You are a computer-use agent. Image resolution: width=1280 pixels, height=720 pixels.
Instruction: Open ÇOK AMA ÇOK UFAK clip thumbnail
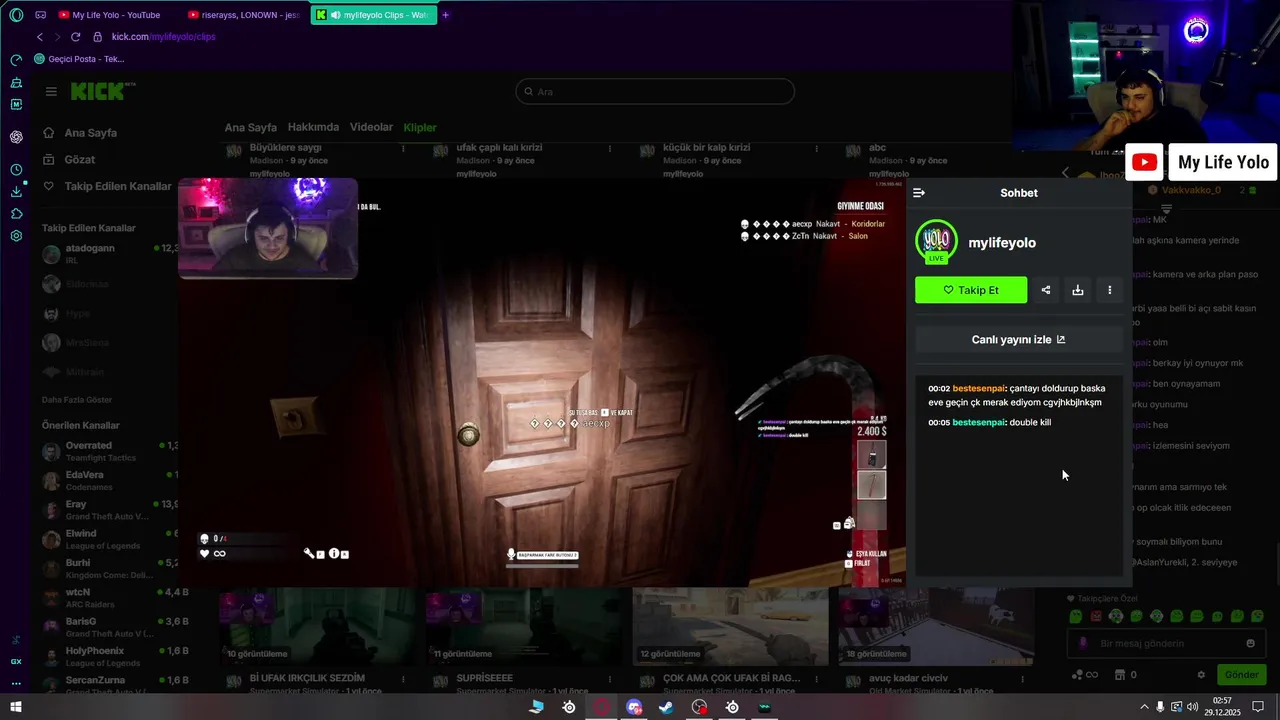(x=730, y=627)
